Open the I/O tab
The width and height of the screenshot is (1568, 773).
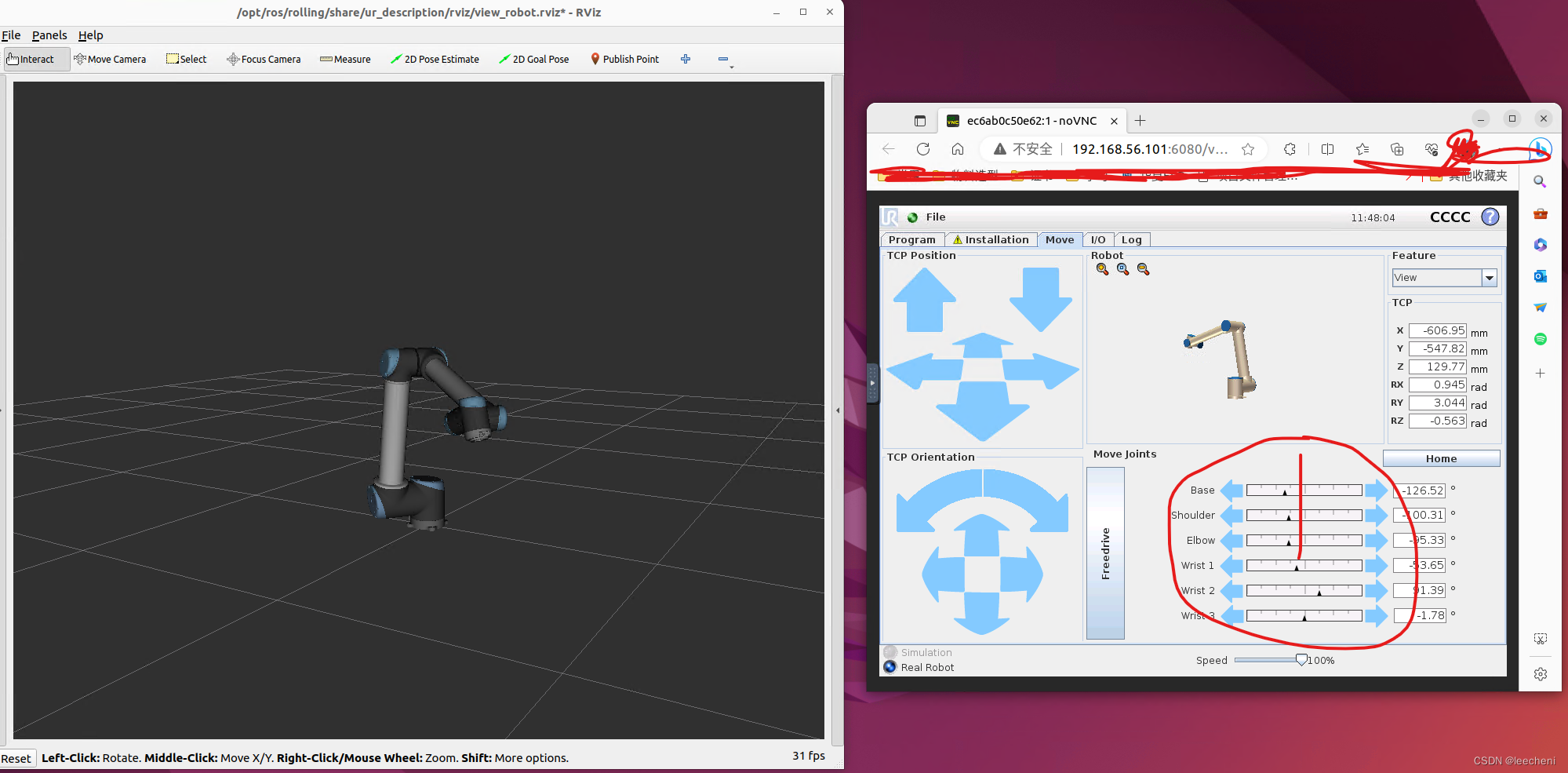1098,240
